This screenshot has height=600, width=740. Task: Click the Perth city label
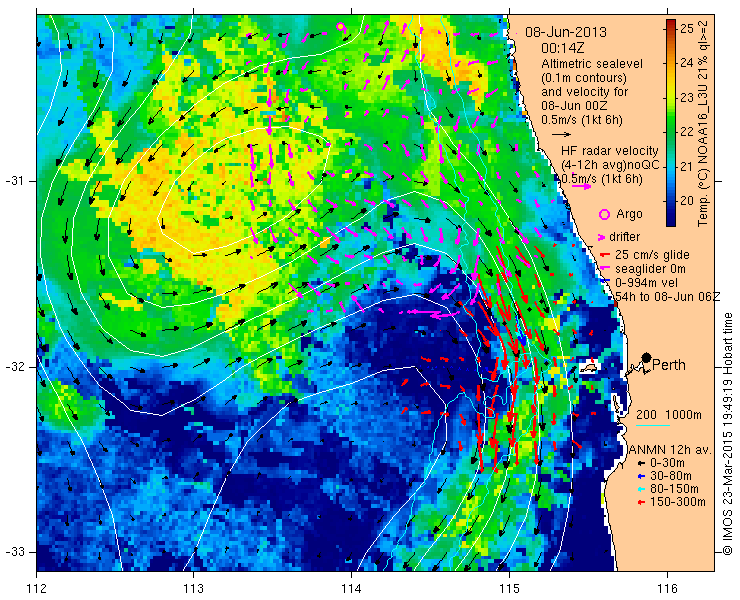pyautogui.click(x=669, y=365)
